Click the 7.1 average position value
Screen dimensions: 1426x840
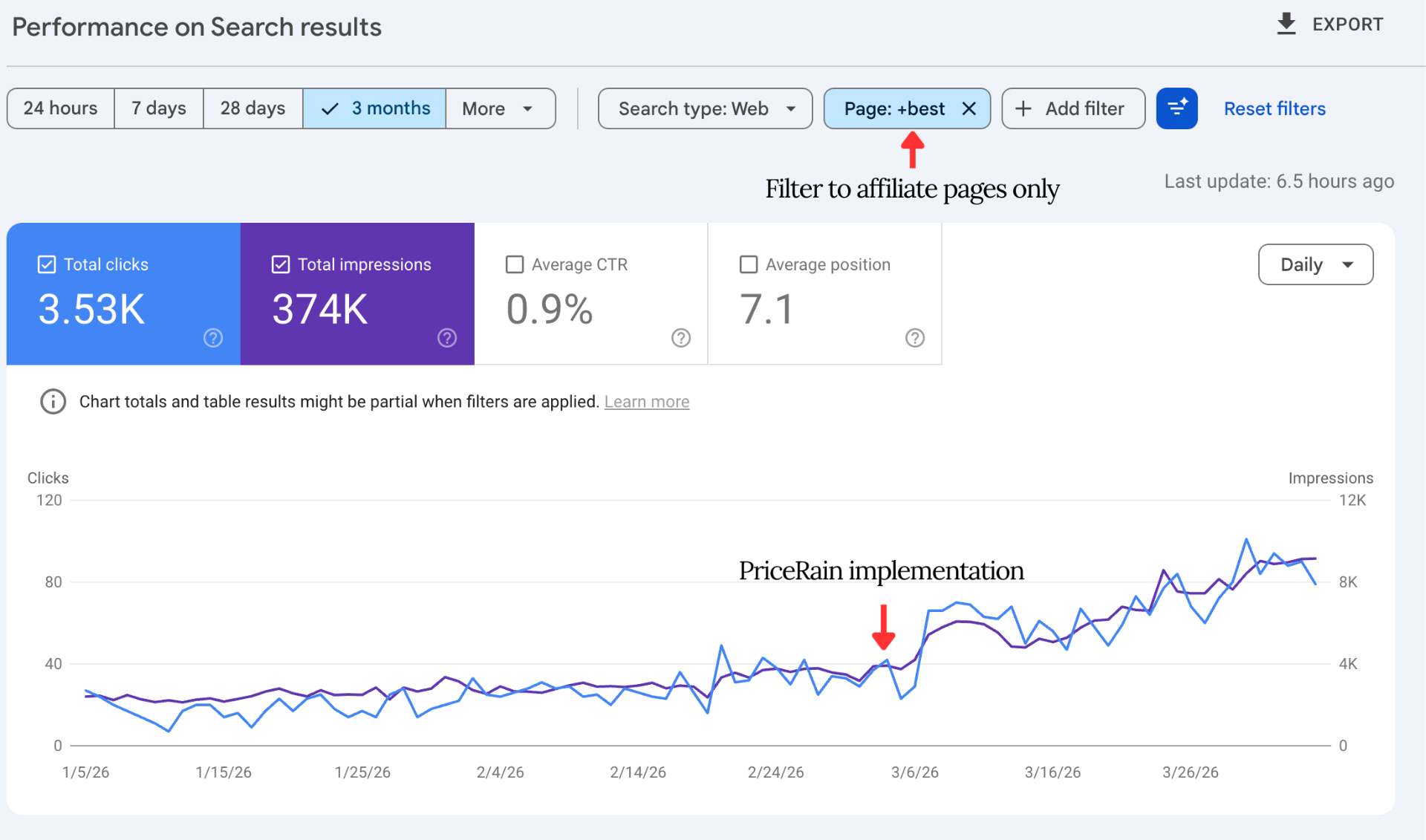(x=766, y=309)
